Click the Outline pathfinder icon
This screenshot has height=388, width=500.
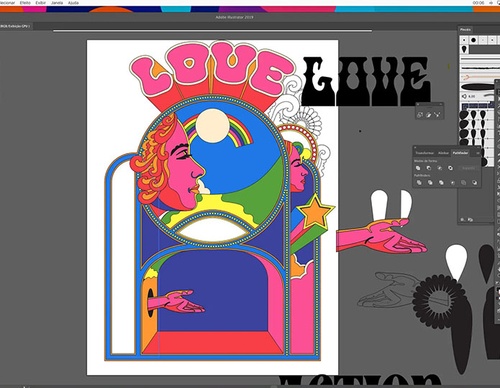[463, 182]
